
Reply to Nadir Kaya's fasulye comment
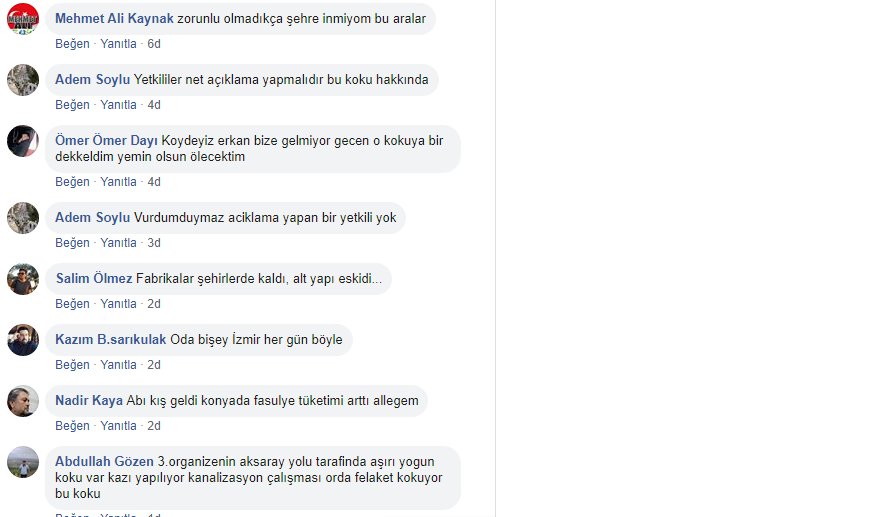(x=118, y=426)
